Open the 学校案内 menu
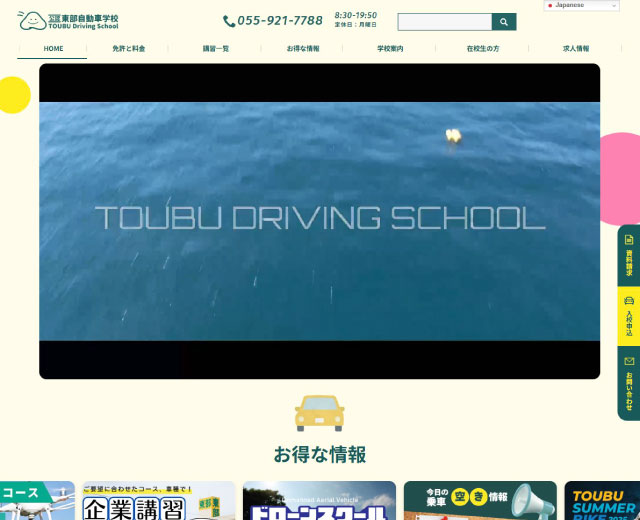 pos(390,49)
